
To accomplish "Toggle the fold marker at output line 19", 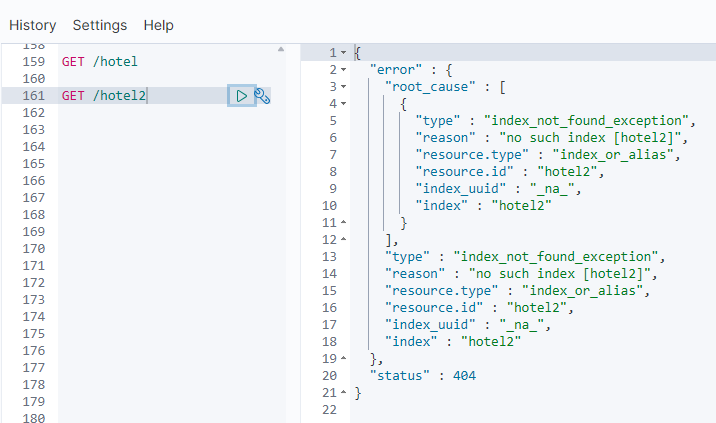I will (x=343, y=359).
